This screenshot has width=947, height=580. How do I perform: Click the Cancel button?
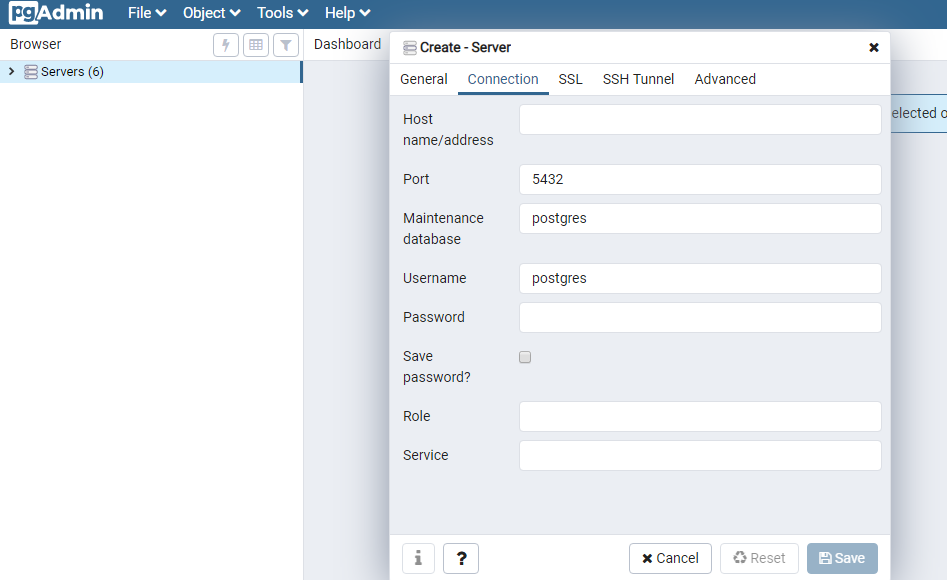click(x=670, y=558)
